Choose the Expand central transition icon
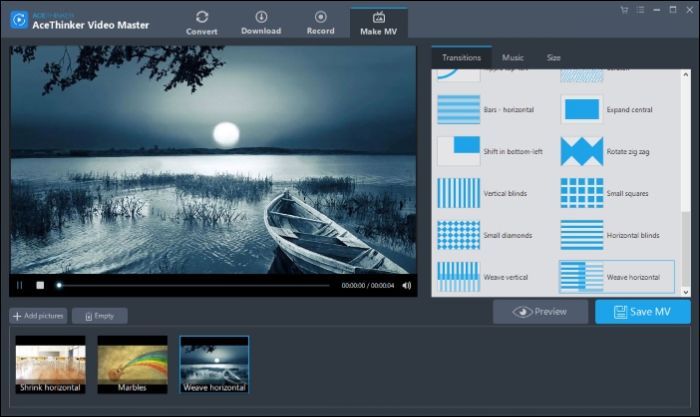Viewport: 700px width, 417px height. [581, 109]
